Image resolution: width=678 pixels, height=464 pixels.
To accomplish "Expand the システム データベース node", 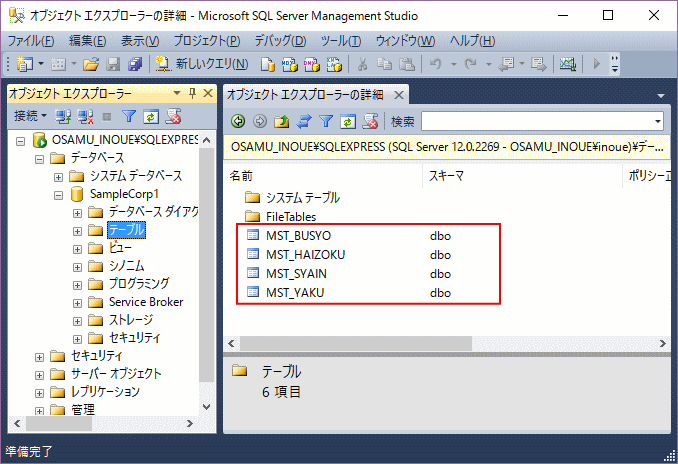I will click(x=58, y=177).
